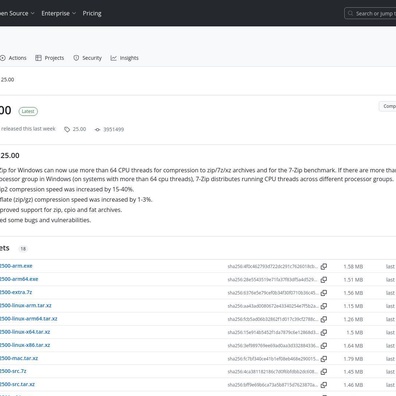
Task: Download 2500-arm64.exe asset
Action: tap(19, 279)
